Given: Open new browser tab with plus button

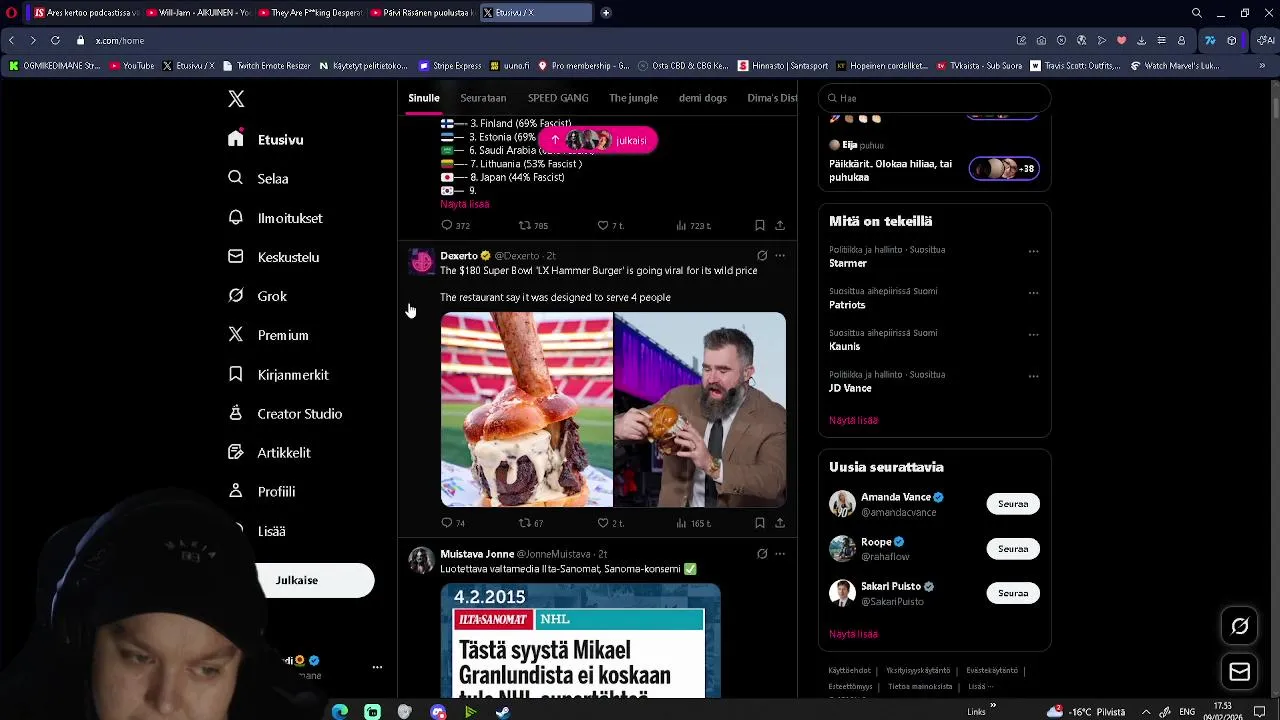Looking at the screenshot, I should pos(605,13).
